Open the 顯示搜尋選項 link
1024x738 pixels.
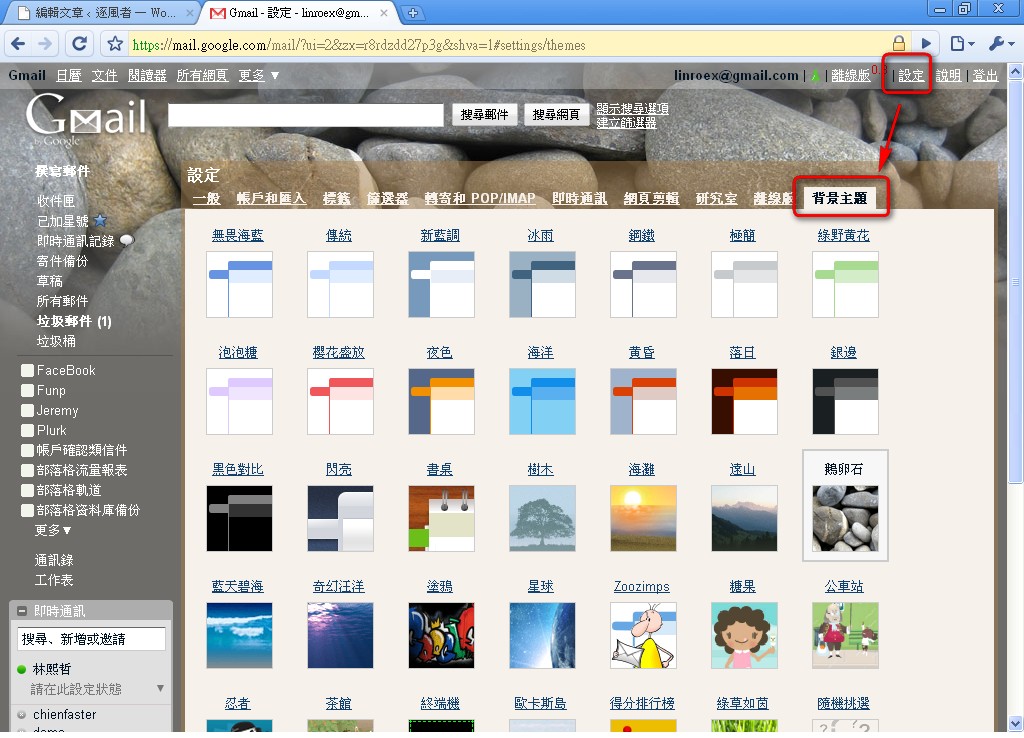click(632, 108)
